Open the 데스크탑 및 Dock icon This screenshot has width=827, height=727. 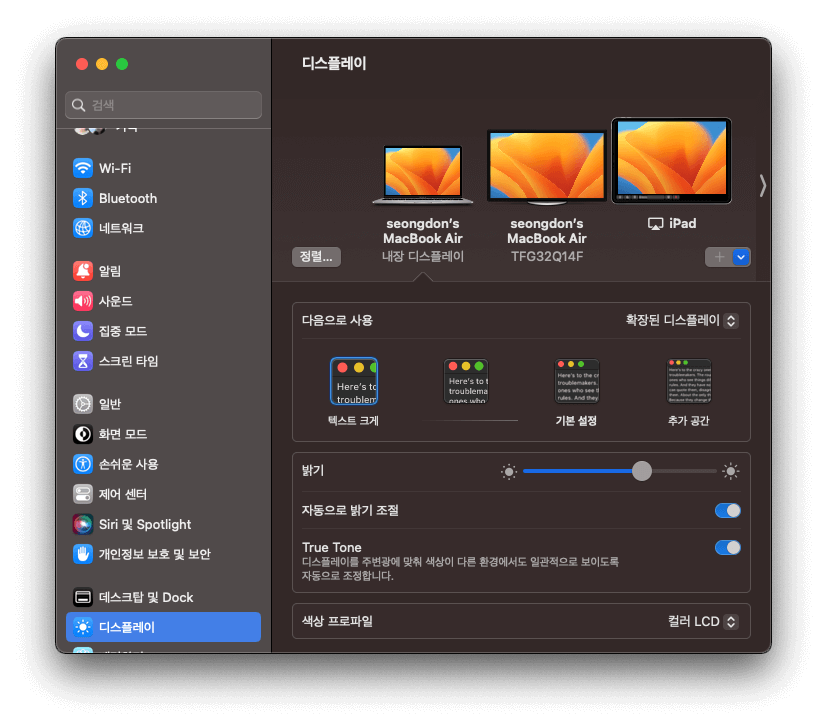pos(83,597)
